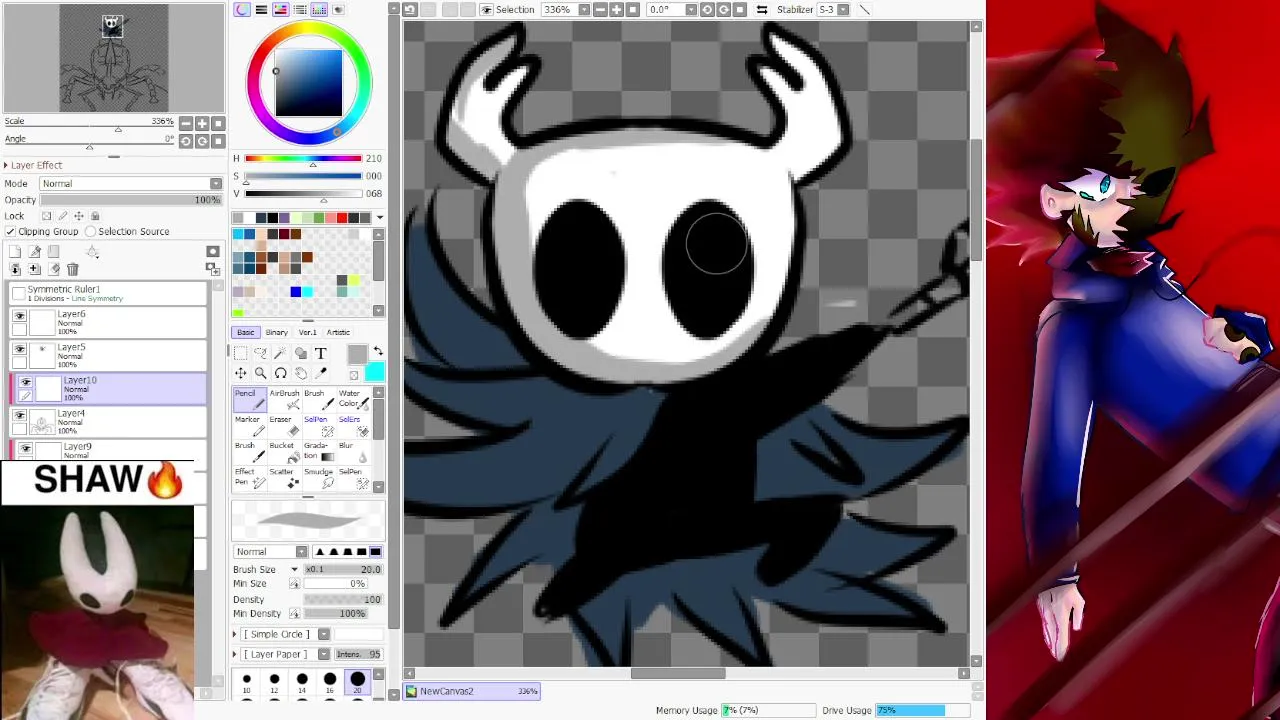Switch to the Binary tool tab
Screen dimensions: 1280x720
(277, 332)
